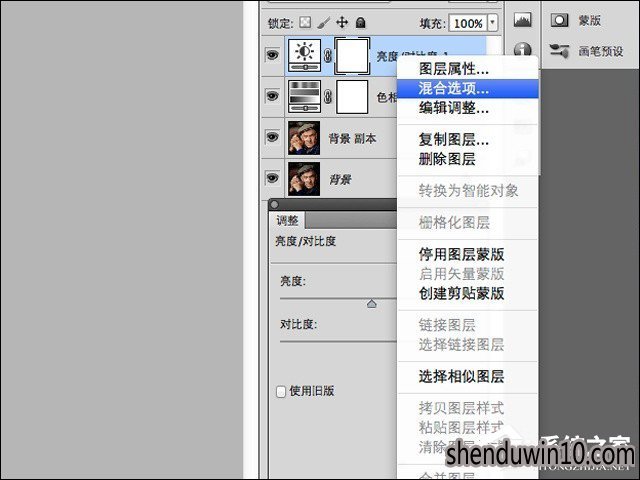Click the lock all padlock icon
This screenshot has height=480, width=640.
coord(360,22)
